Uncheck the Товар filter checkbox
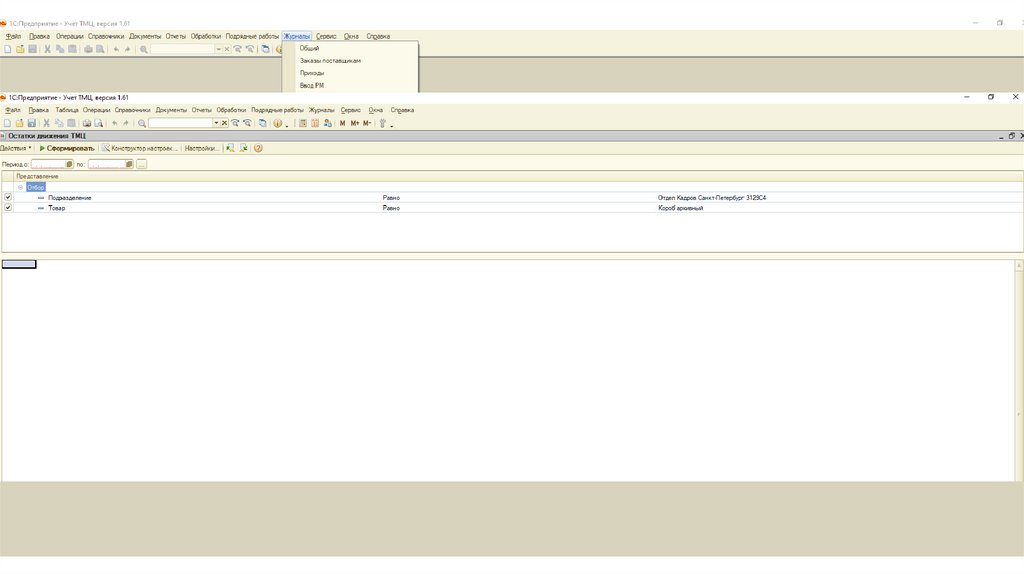The height and width of the screenshot is (574, 1024). coord(9,208)
